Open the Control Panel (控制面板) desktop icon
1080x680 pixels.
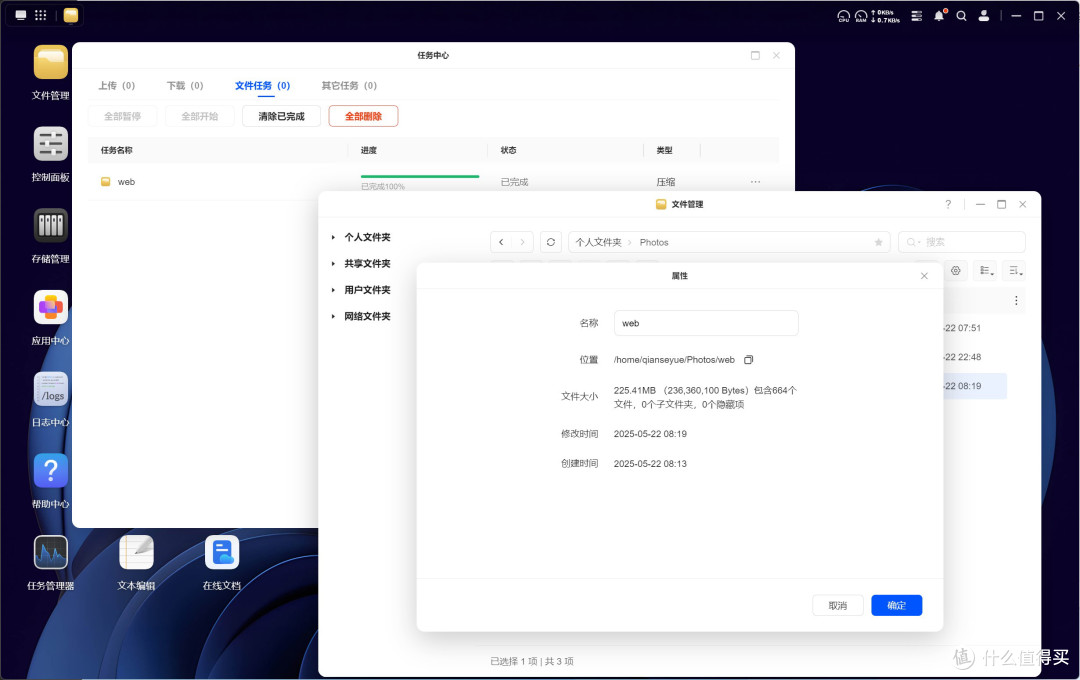[x=50, y=144]
